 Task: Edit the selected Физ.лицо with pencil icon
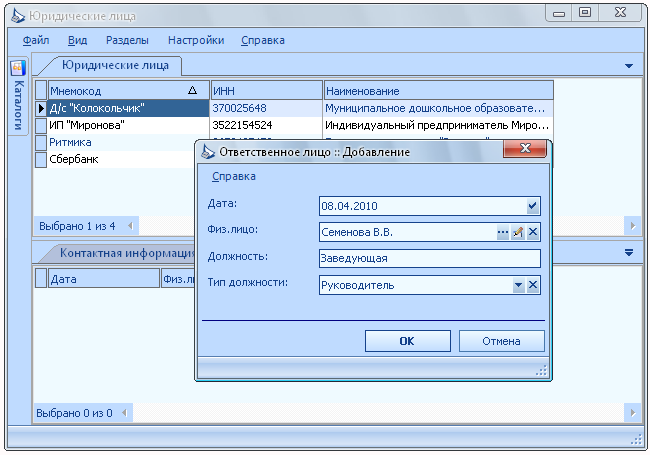pyautogui.click(x=518, y=232)
